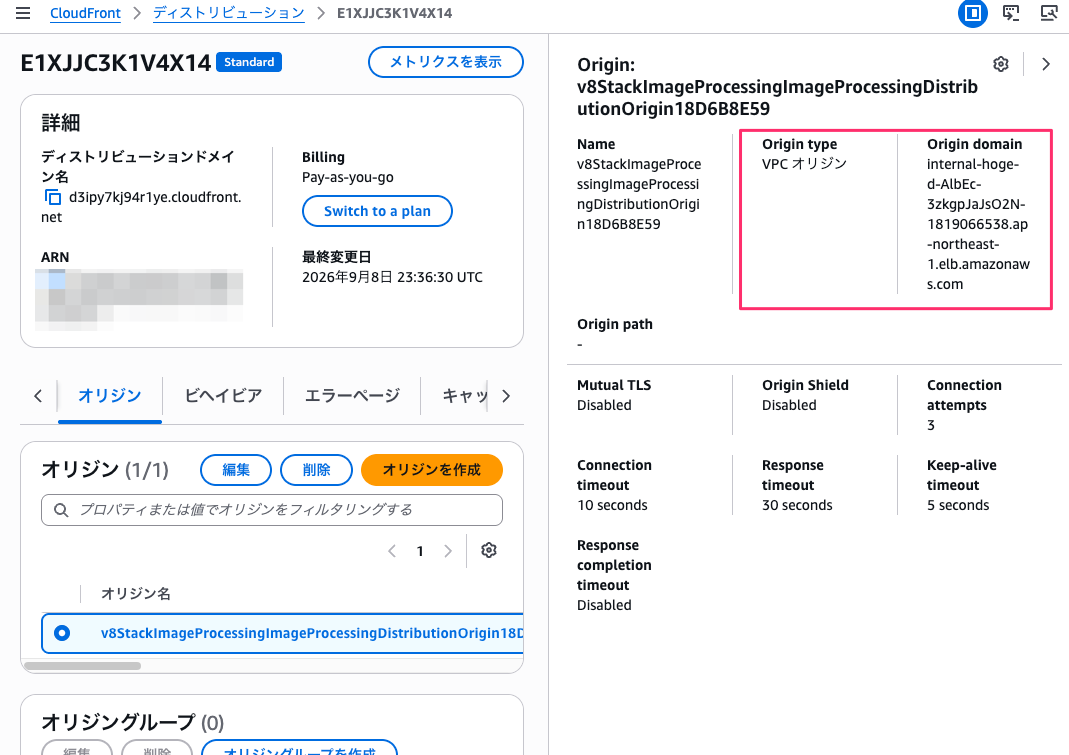Click the ディストリビューション breadcrumb link
This screenshot has height=755, width=1069.
point(228,13)
